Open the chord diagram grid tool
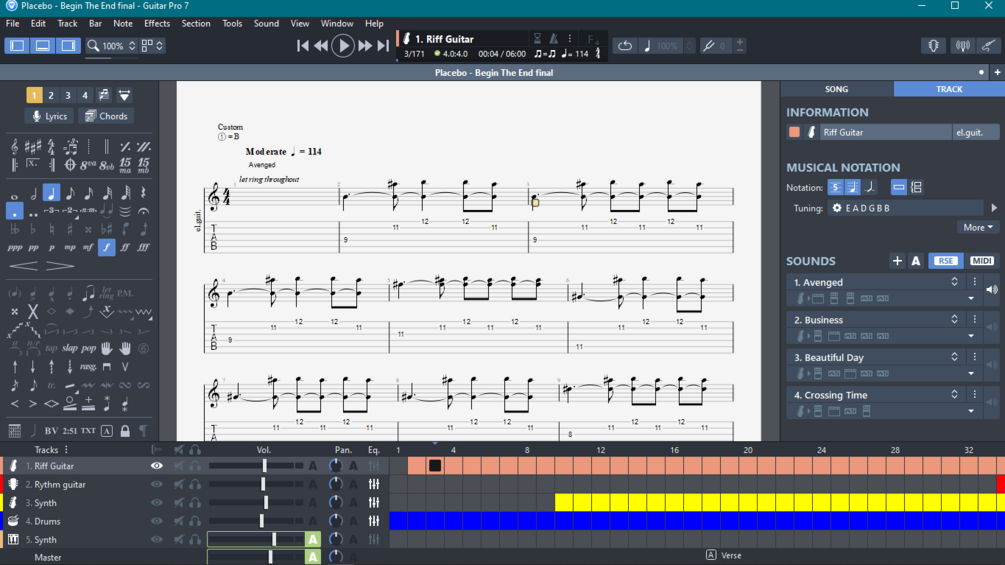 click(14, 430)
